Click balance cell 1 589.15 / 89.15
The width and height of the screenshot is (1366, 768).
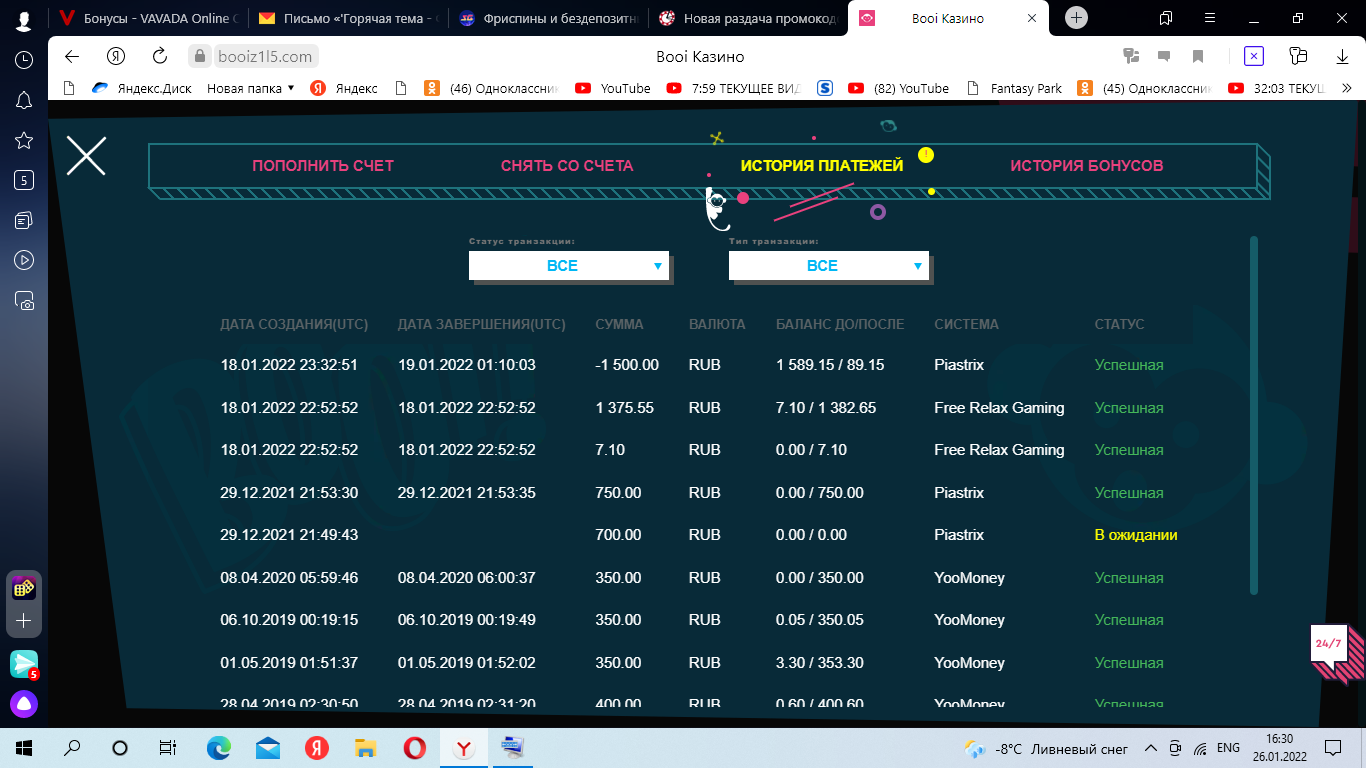pos(830,365)
